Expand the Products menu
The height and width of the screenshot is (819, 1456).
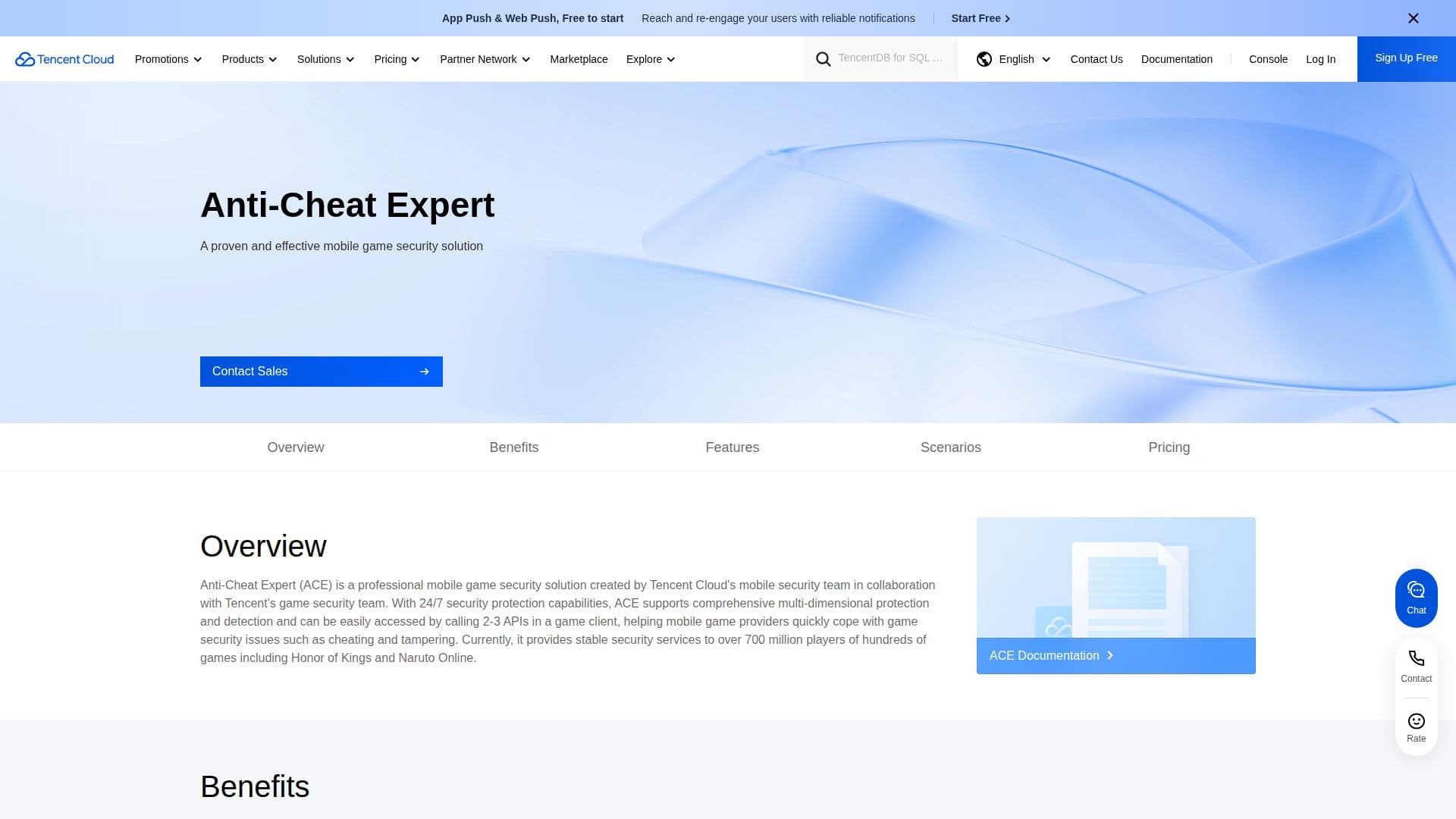click(249, 59)
